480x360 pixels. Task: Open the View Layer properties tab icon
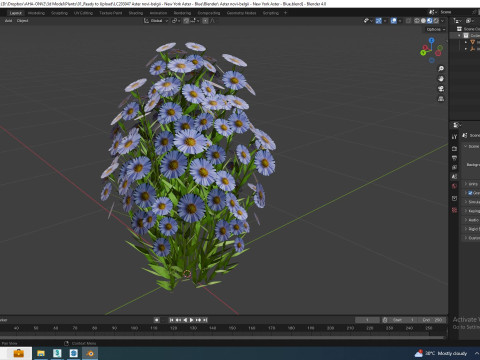click(x=454, y=167)
